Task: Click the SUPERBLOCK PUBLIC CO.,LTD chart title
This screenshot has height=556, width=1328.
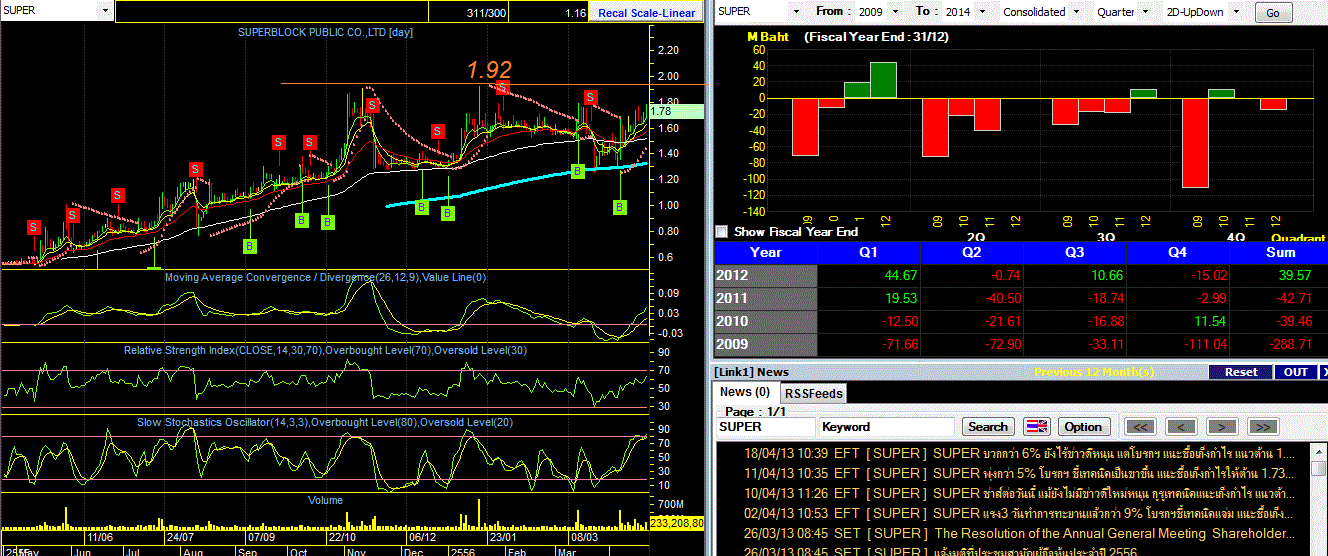Action: pos(325,32)
